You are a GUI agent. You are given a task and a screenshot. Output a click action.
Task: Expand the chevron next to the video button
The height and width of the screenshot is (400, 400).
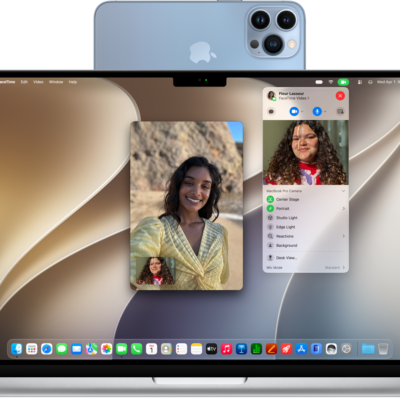302,112
